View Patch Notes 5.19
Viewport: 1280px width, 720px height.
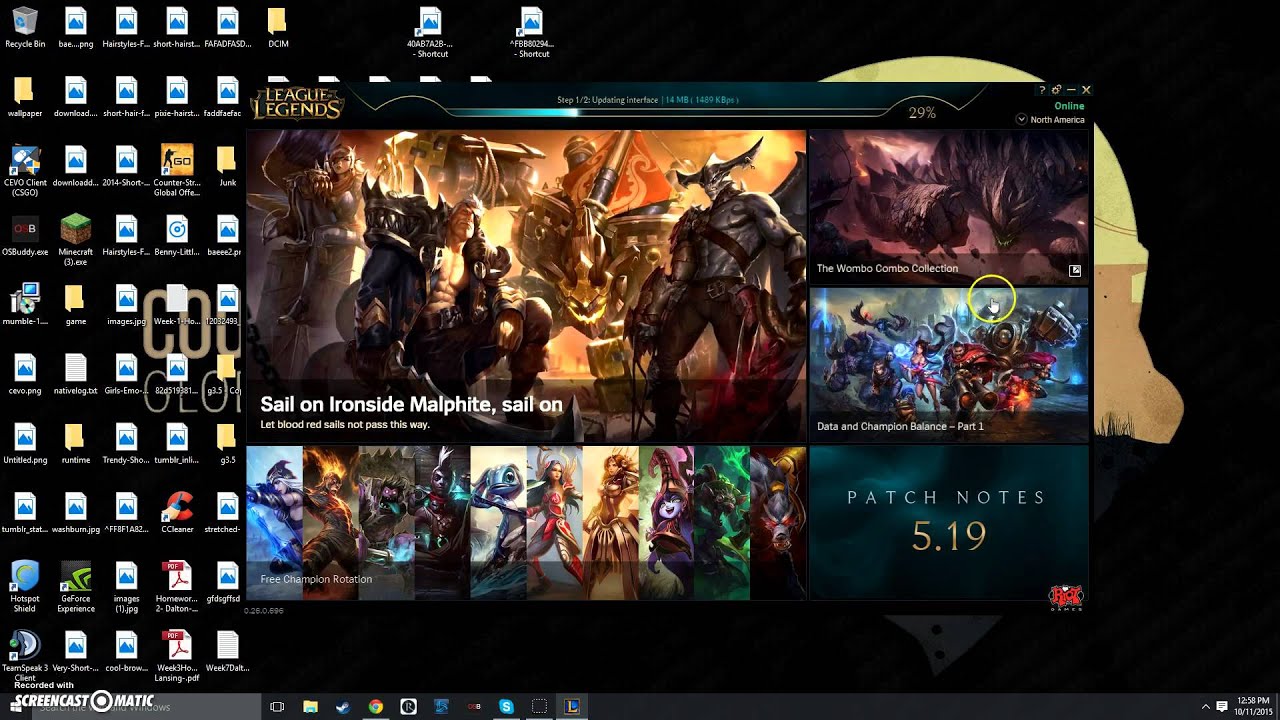coord(948,522)
